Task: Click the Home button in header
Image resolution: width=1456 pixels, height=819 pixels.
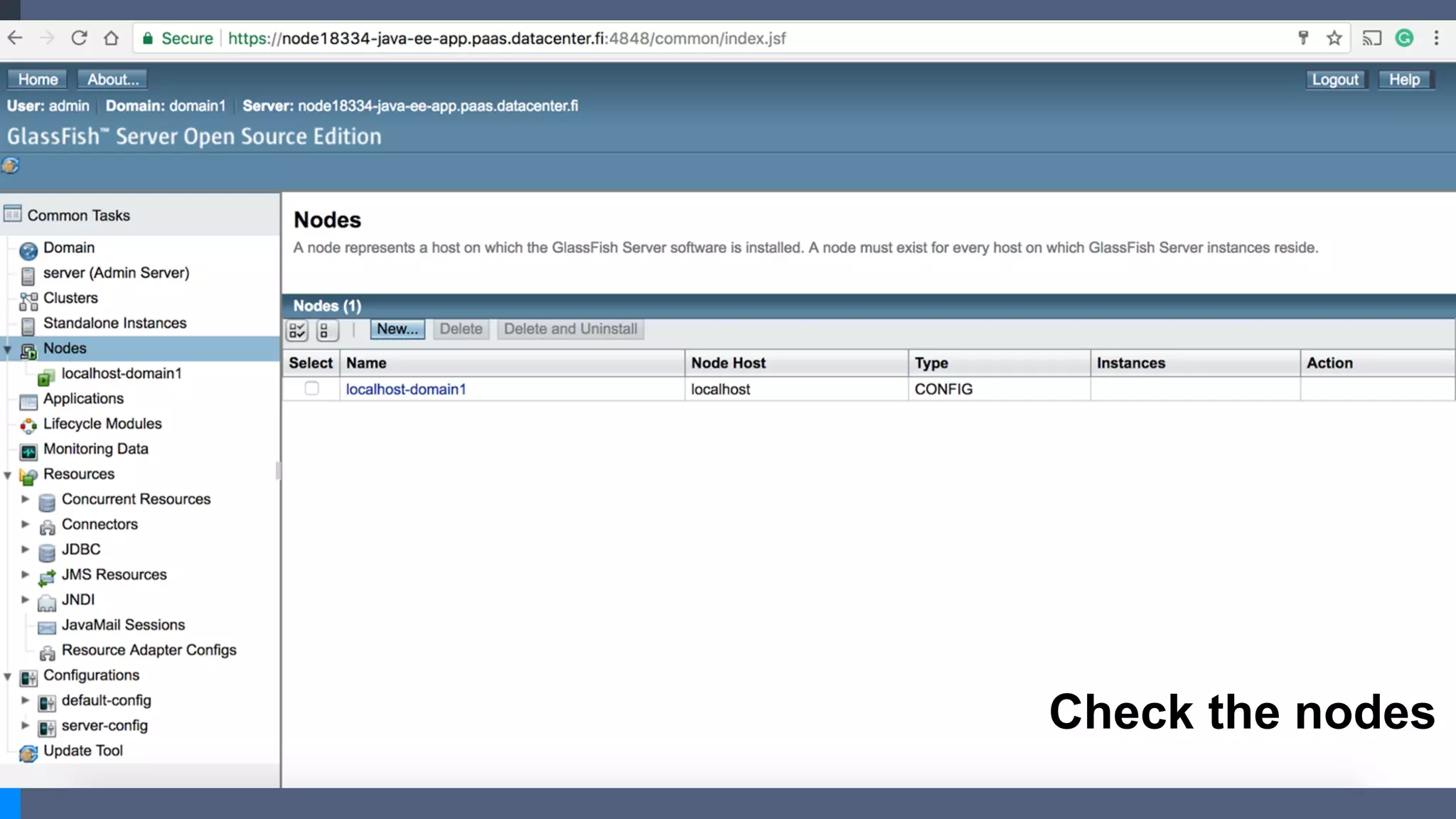Action: point(38,79)
